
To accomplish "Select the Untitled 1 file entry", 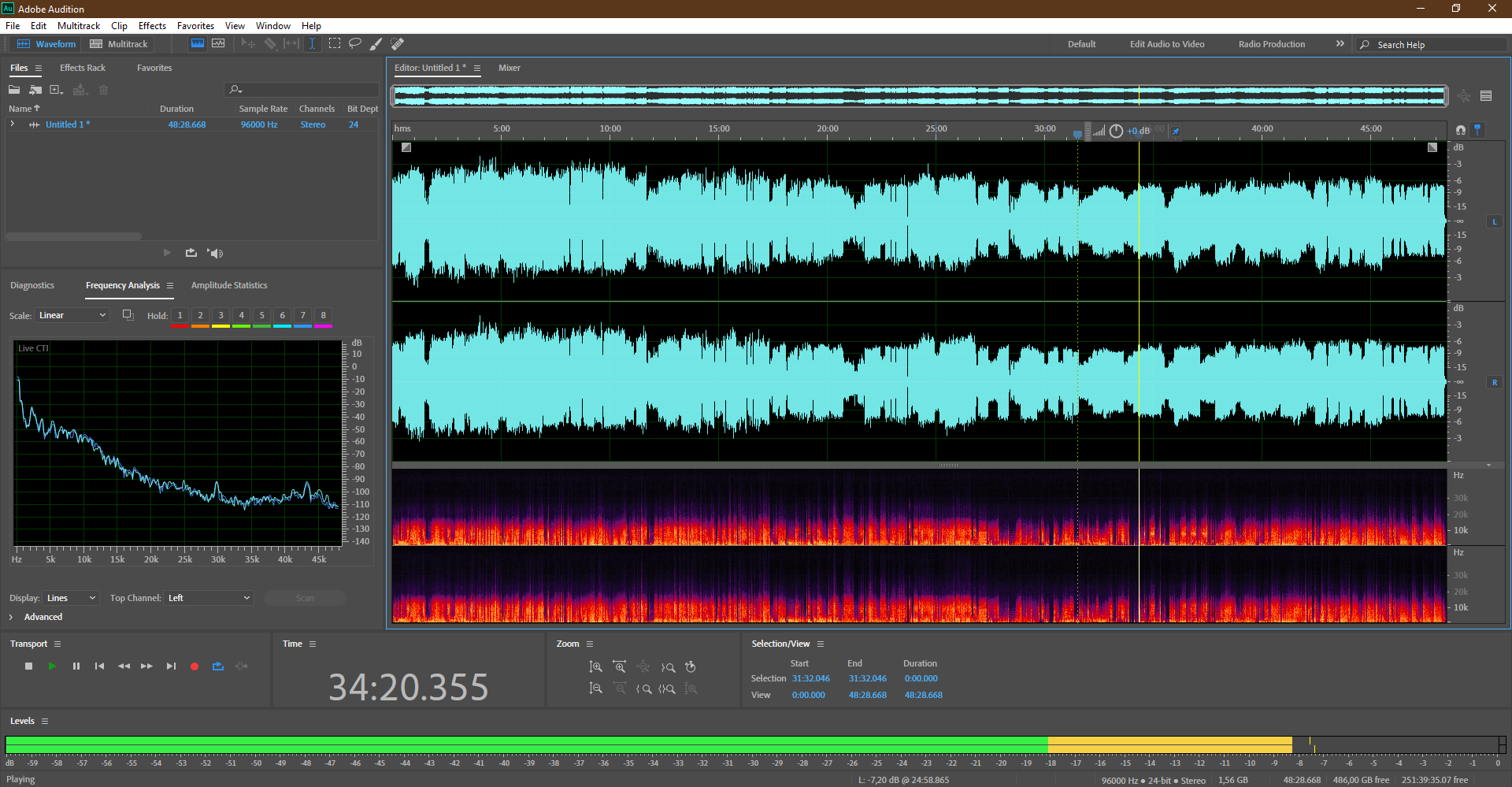I will pyautogui.click(x=67, y=124).
